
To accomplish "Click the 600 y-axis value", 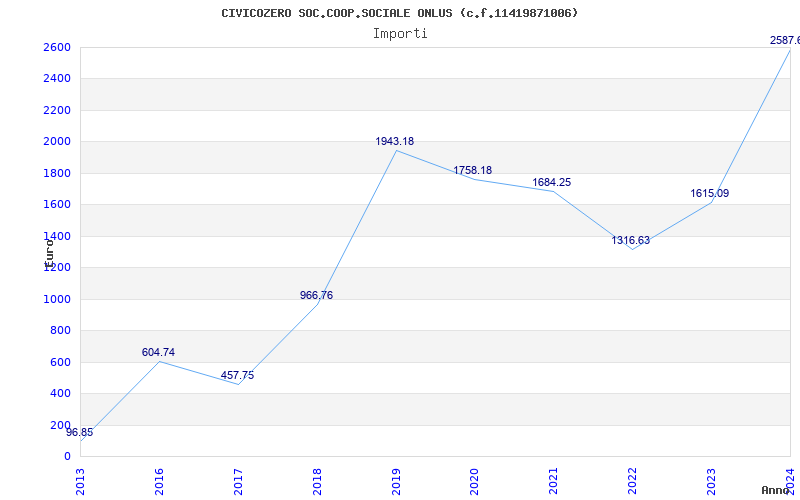I will point(61,362).
